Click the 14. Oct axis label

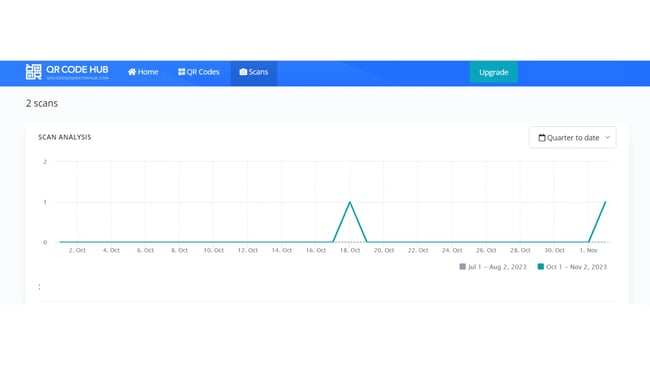pyautogui.click(x=281, y=250)
